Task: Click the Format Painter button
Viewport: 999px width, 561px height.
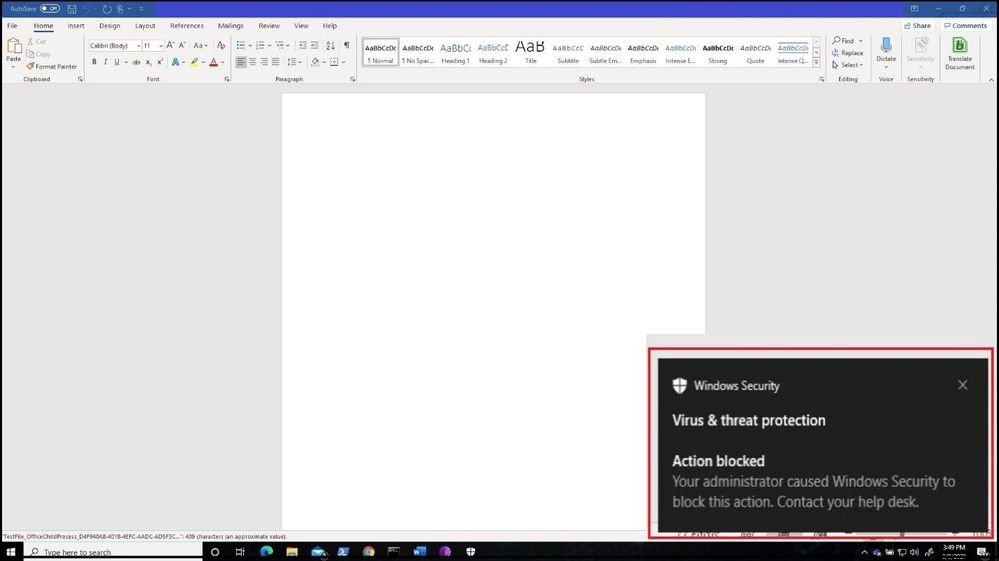Action: point(52,66)
